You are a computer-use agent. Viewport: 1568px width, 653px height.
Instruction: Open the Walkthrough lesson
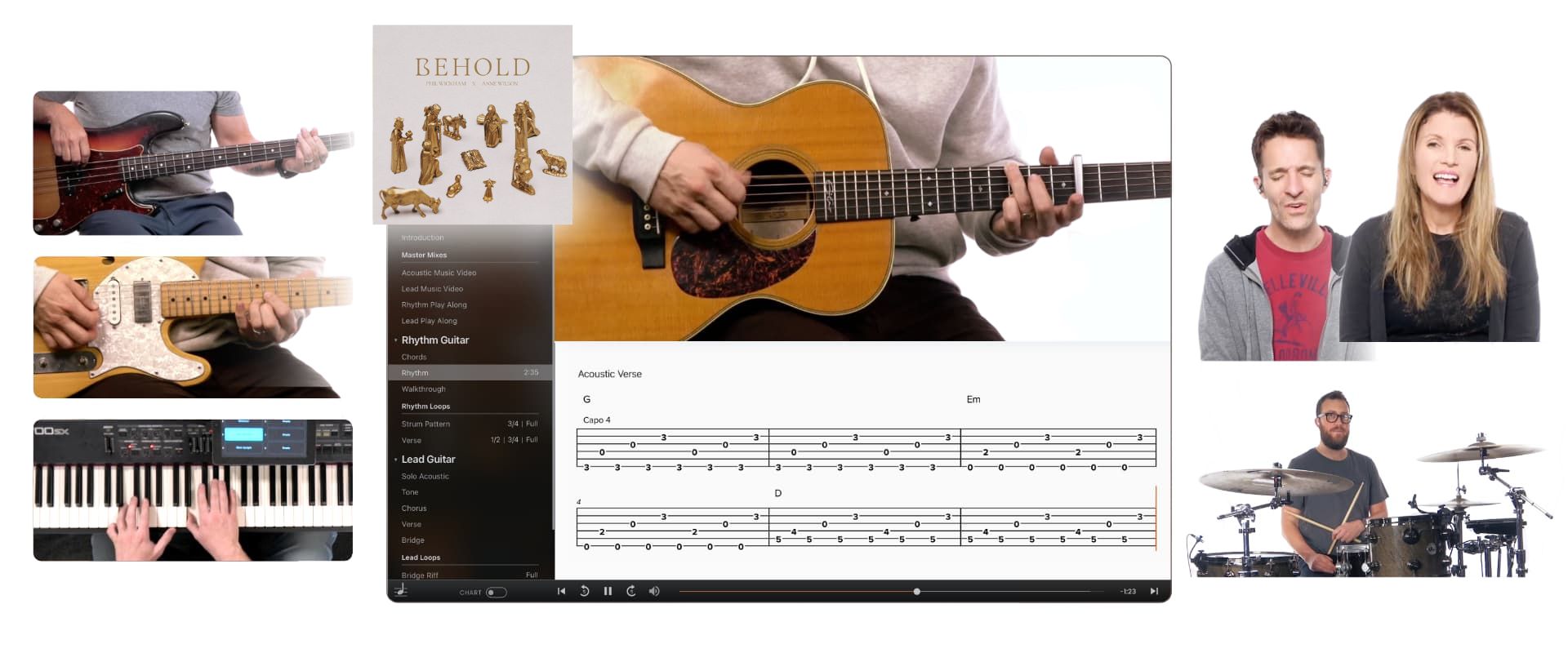pos(423,389)
